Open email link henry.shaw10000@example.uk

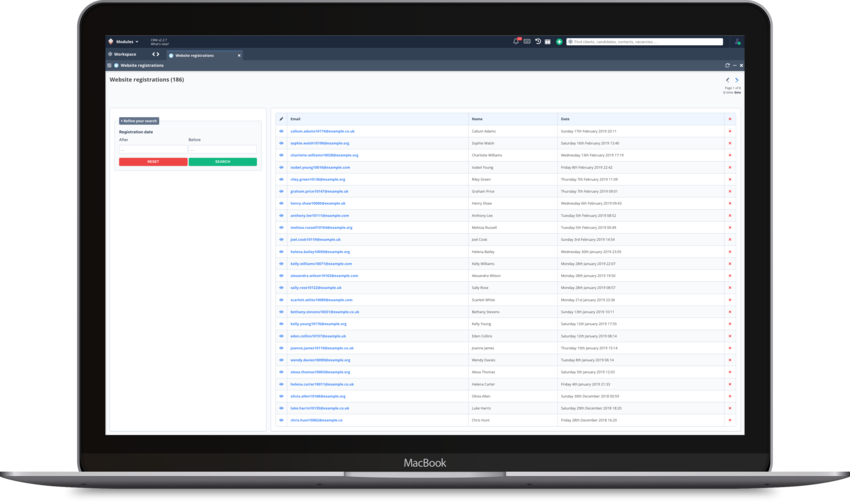point(318,203)
